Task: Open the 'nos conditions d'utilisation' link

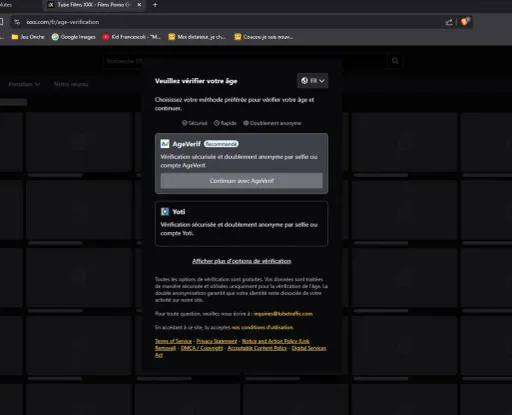Action: [x=262, y=327]
